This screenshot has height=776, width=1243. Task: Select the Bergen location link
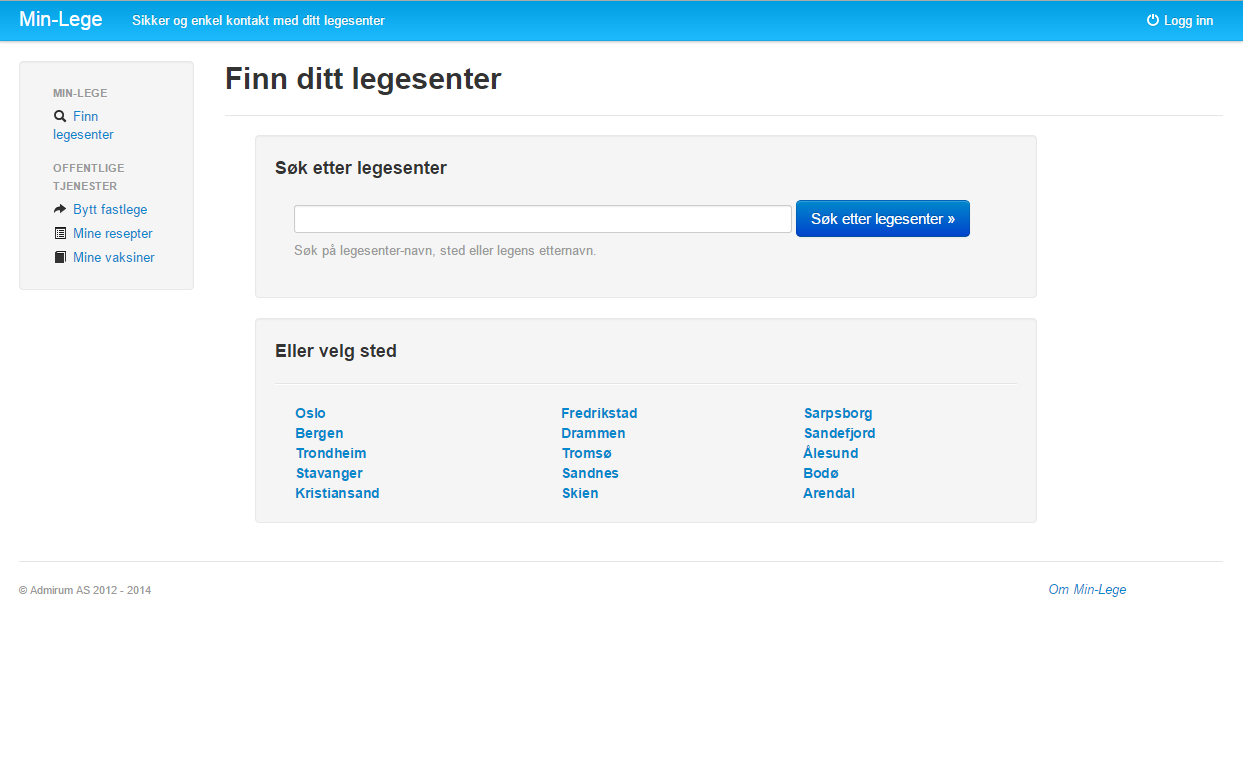[x=319, y=433]
